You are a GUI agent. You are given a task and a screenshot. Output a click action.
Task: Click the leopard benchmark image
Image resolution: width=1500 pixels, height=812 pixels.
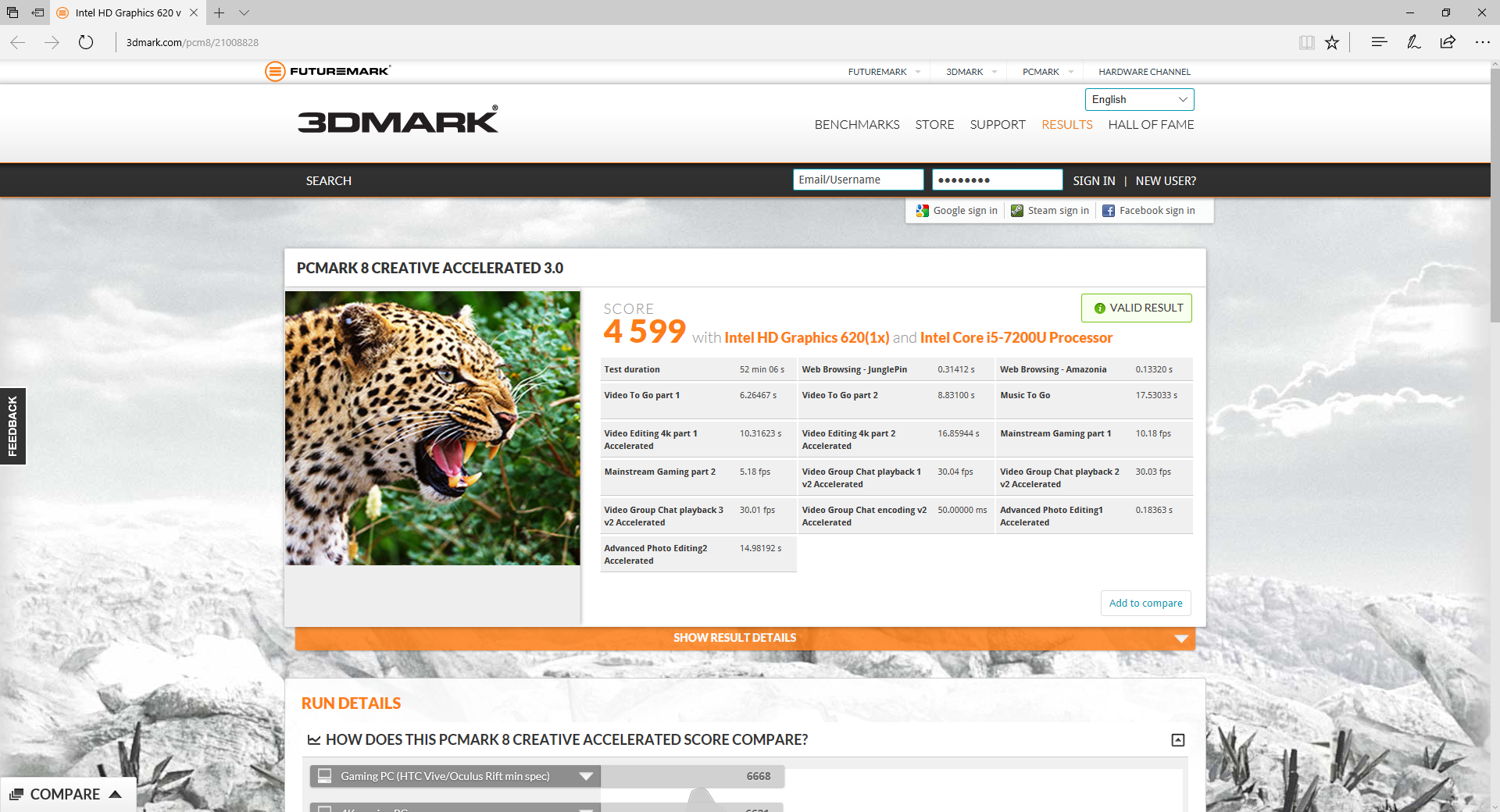coord(433,428)
